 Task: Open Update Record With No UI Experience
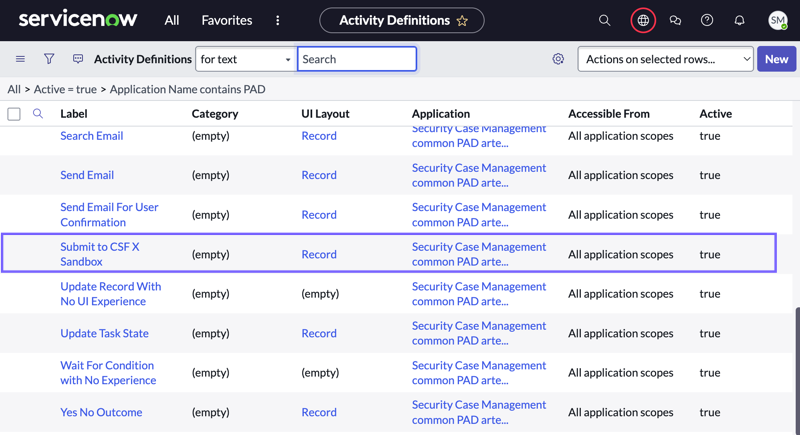[110, 294]
